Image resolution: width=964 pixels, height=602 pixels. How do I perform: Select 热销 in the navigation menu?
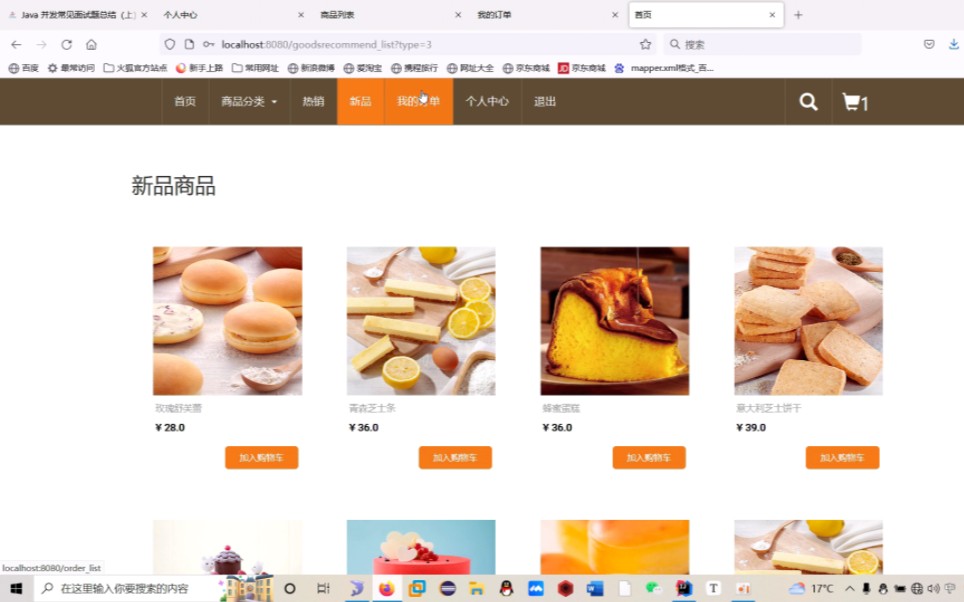coord(313,101)
